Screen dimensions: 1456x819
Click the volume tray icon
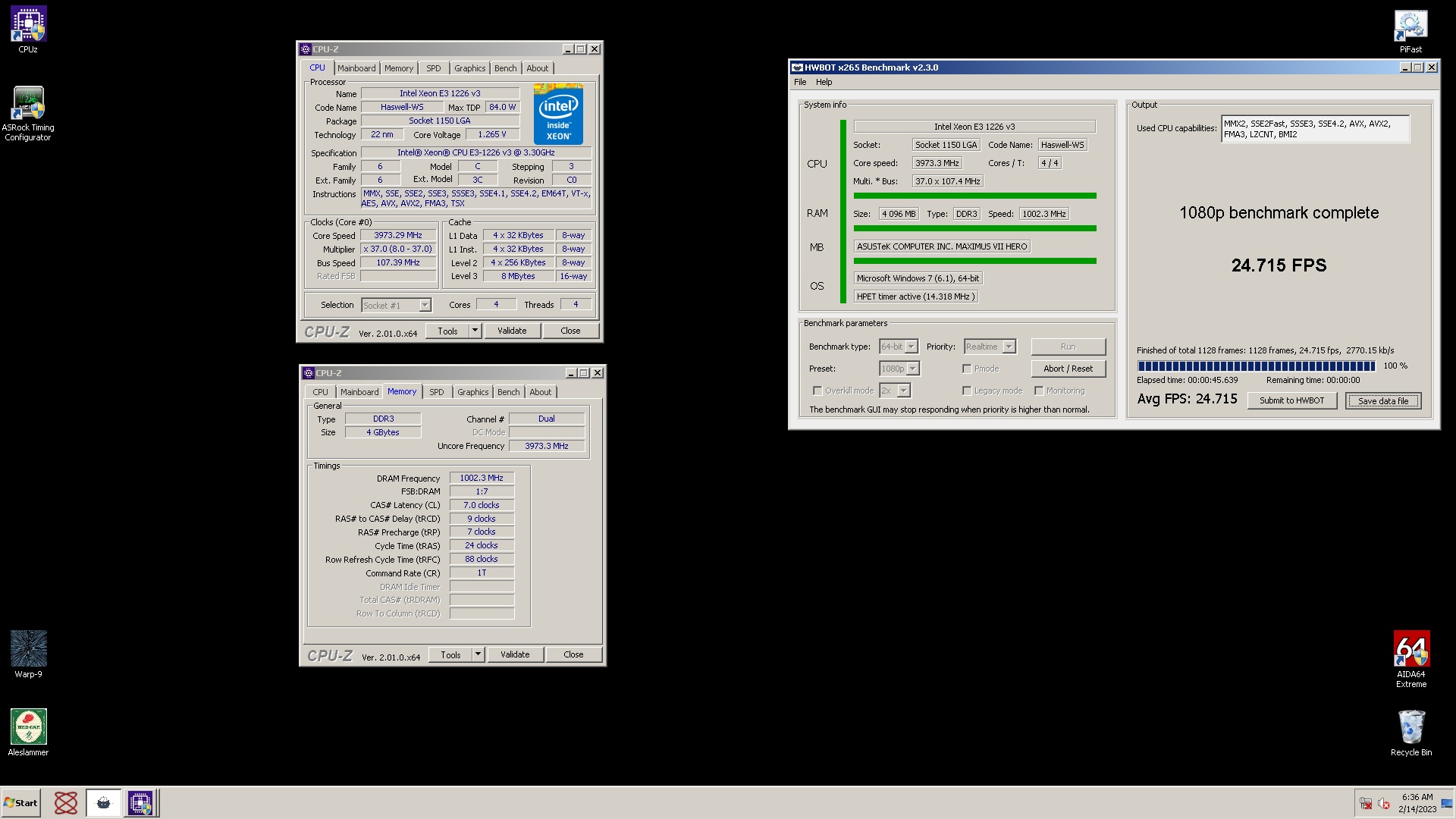[x=1384, y=804]
